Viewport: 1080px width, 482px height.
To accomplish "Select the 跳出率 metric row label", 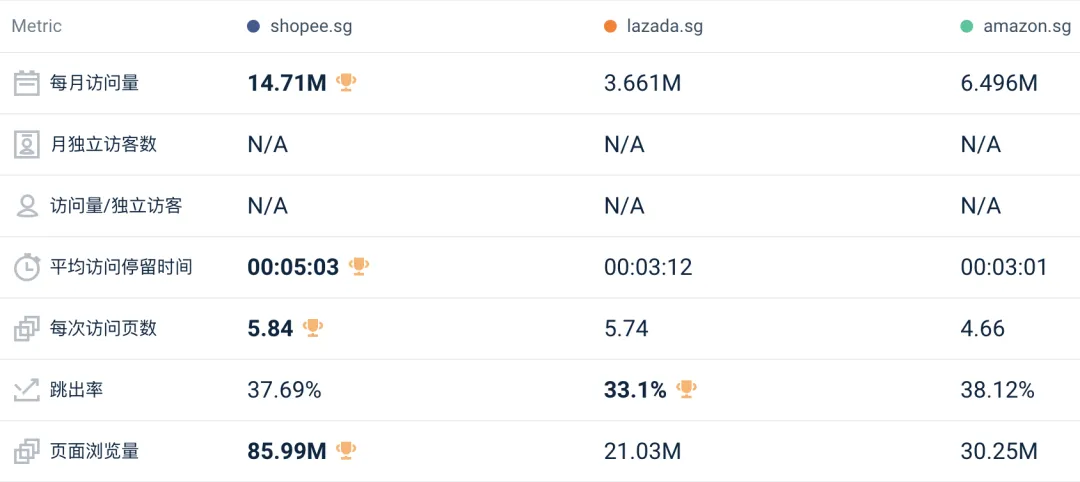I will click(76, 390).
